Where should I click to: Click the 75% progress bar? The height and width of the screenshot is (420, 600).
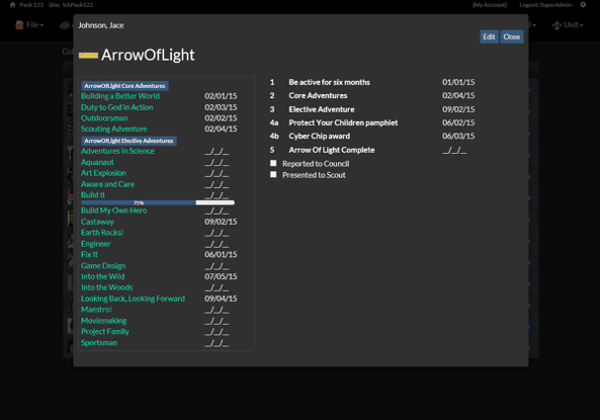[x=158, y=203]
